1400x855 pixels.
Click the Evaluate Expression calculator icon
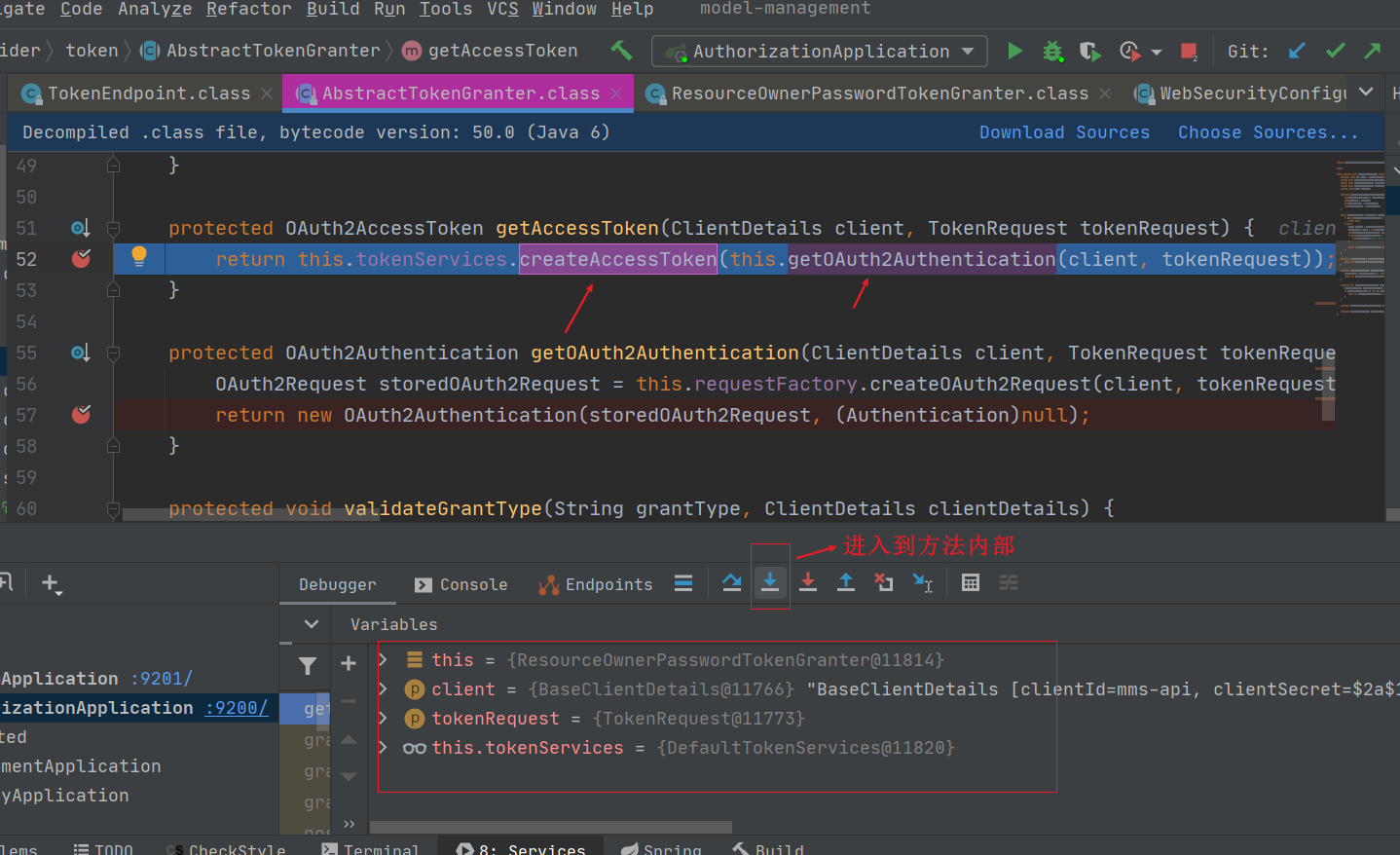(x=971, y=582)
